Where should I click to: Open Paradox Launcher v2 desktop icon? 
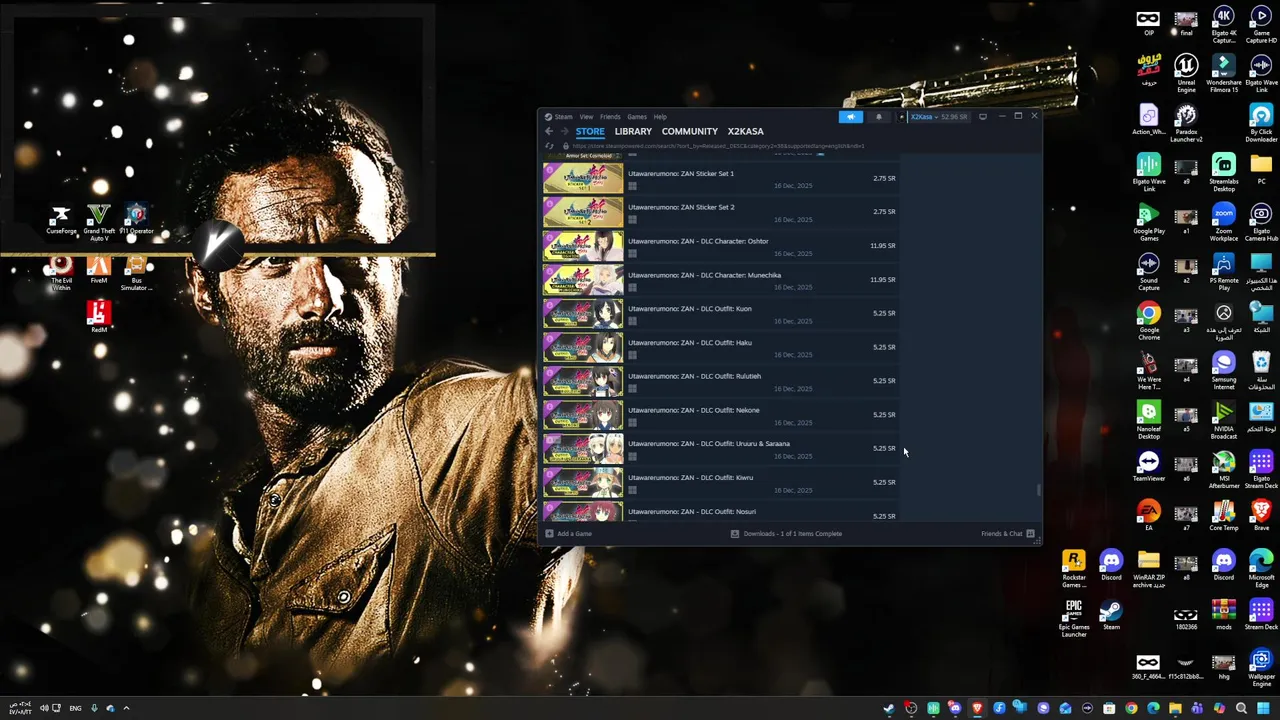coord(1186,124)
